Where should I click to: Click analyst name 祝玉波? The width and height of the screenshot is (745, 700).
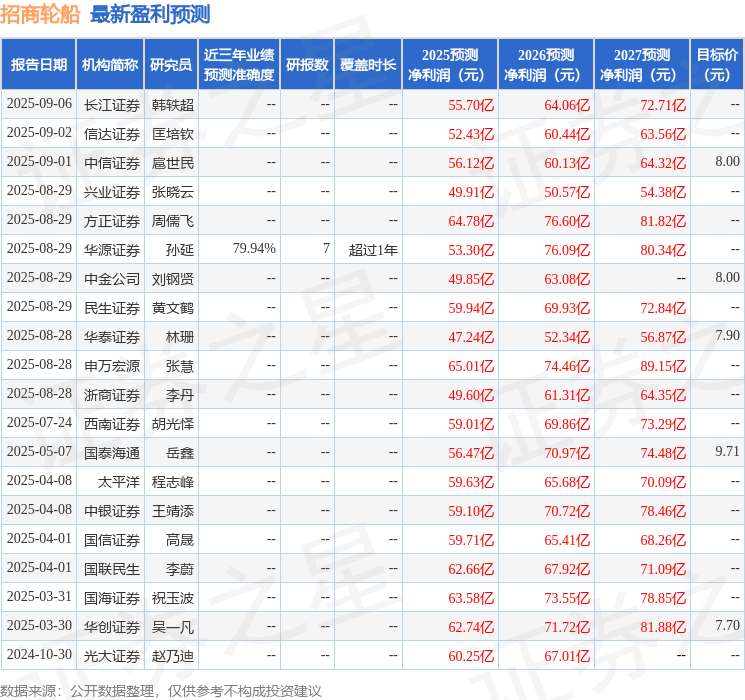172,598
